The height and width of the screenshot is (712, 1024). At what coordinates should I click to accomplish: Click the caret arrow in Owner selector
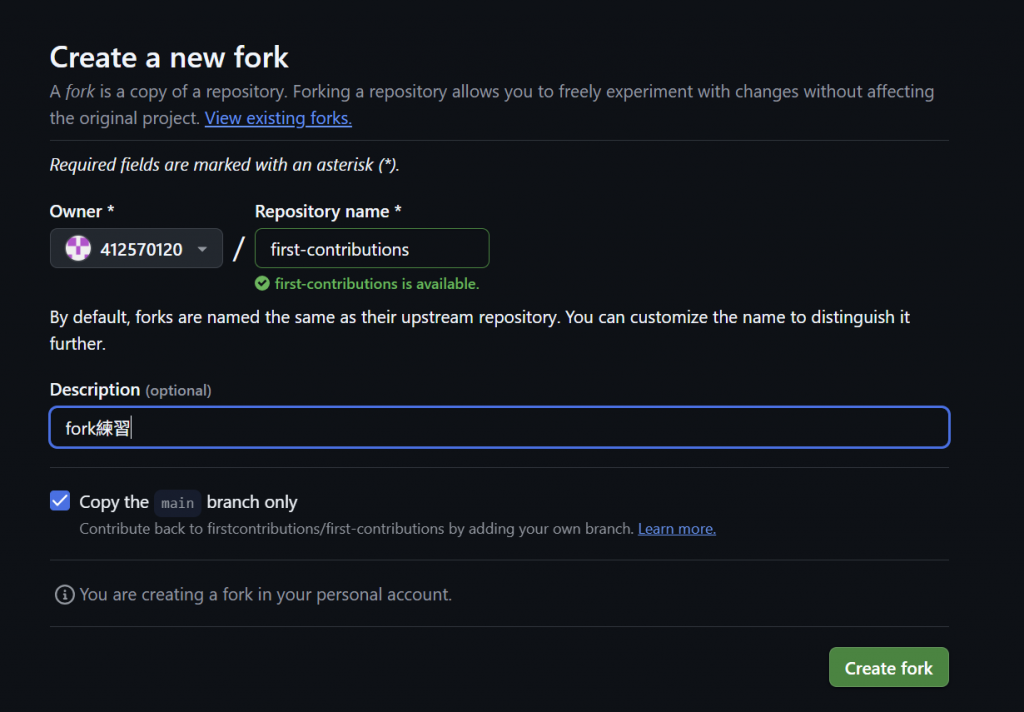[x=202, y=249]
